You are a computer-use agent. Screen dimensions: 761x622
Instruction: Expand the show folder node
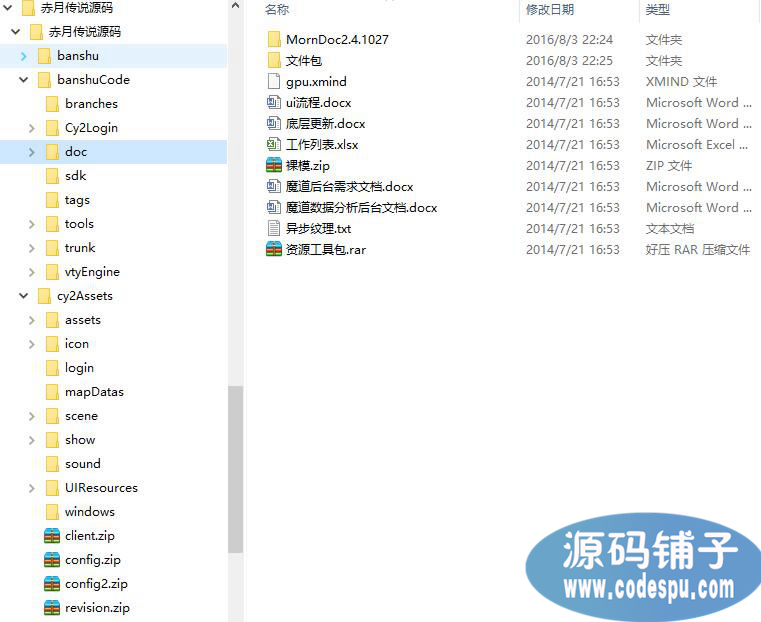(x=32, y=440)
